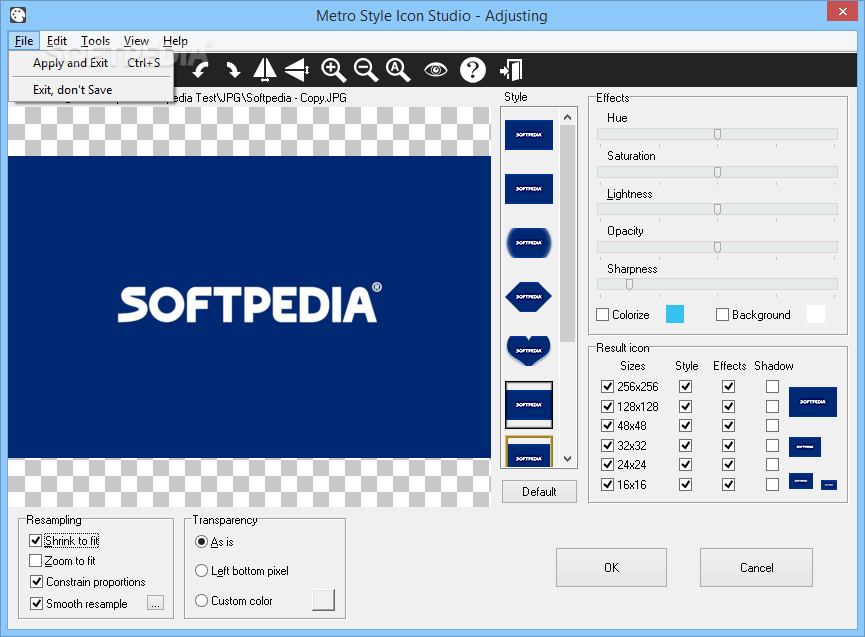This screenshot has width=865, height=637.
Task: Select the hexagon style thumbnail
Action: pos(528,297)
